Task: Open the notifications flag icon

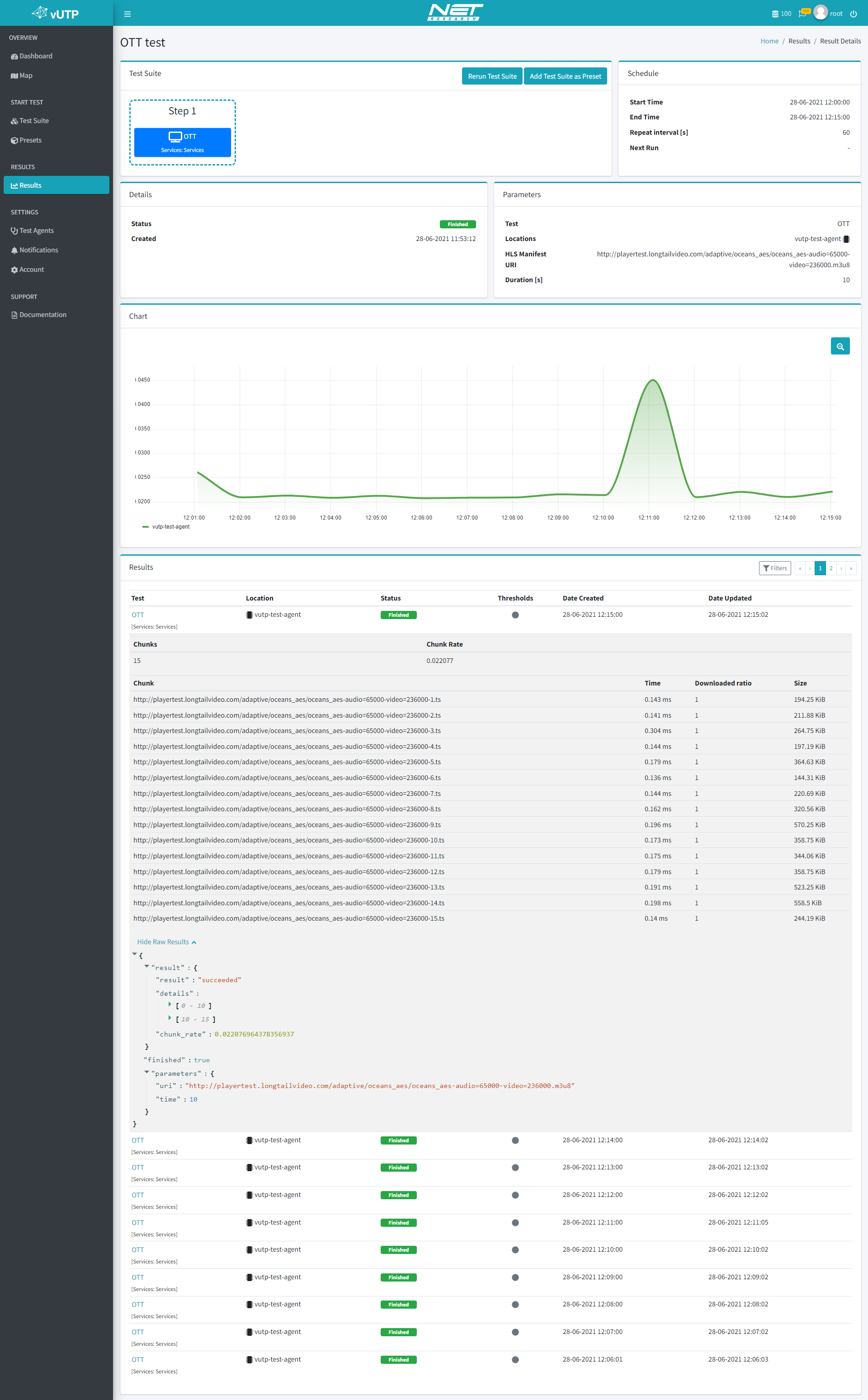Action: point(803,13)
